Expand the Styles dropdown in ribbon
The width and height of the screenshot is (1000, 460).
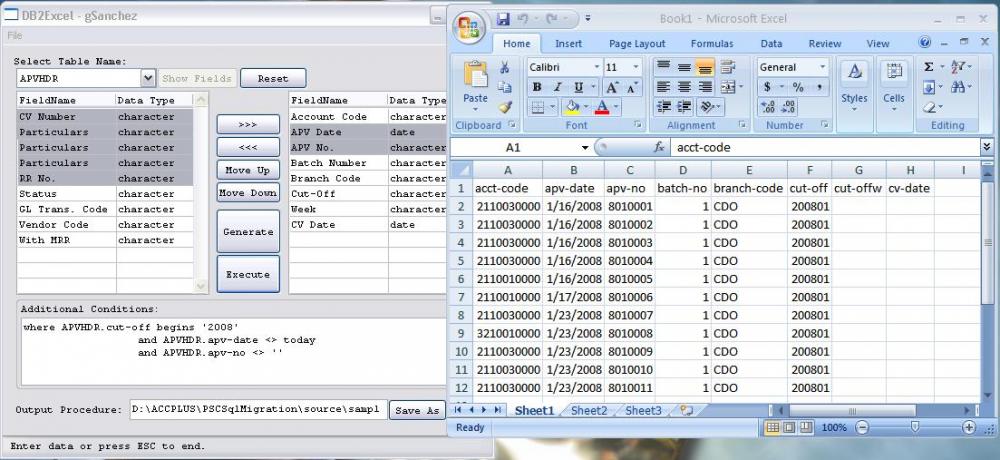tap(854, 109)
